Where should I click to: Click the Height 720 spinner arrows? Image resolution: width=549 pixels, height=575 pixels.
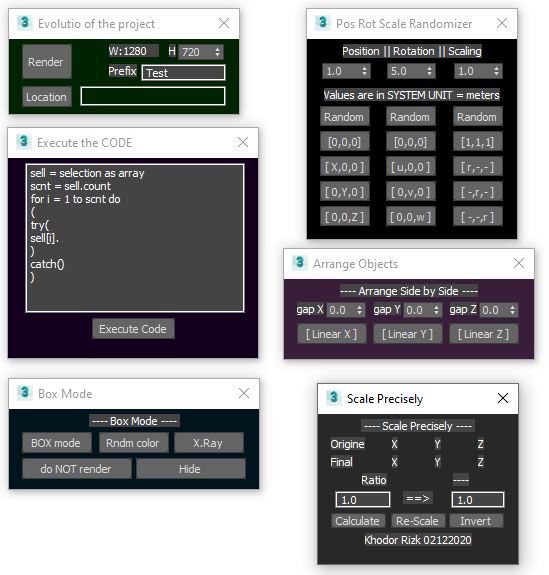pyautogui.click(x=217, y=52)
